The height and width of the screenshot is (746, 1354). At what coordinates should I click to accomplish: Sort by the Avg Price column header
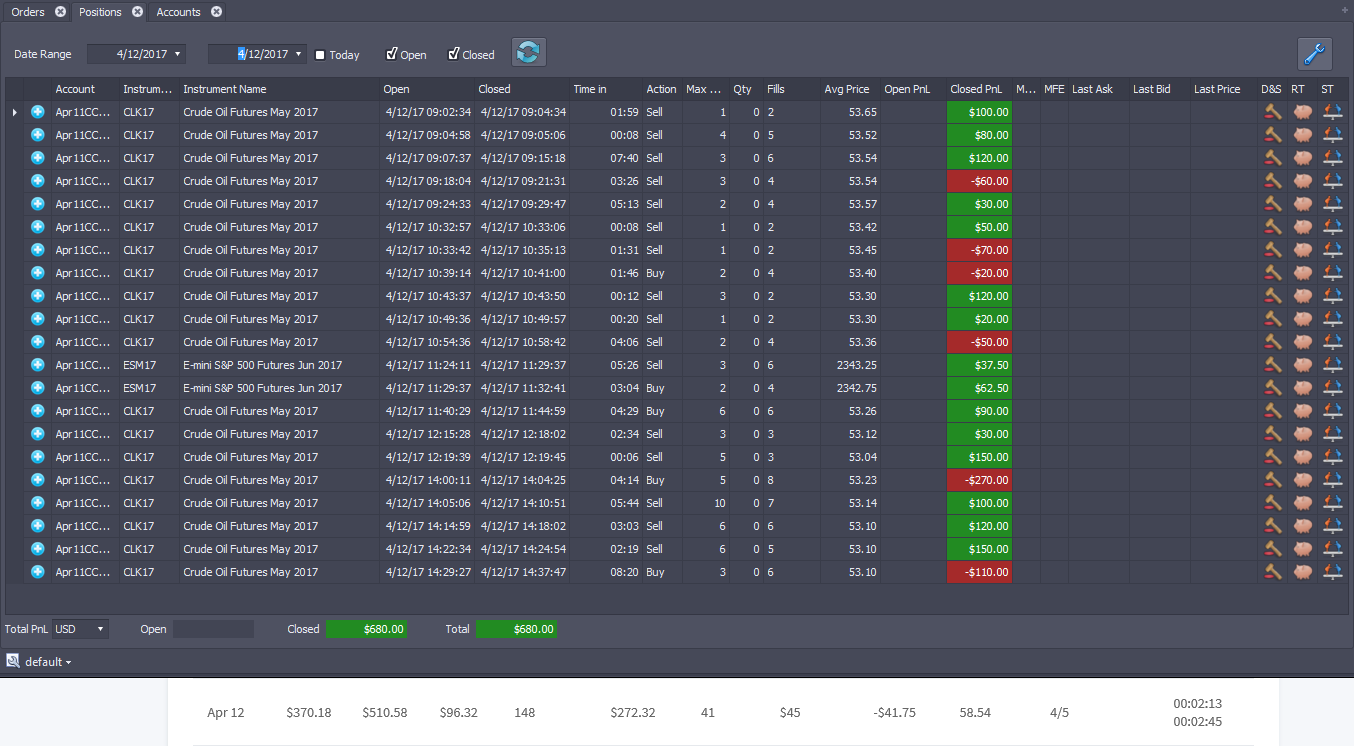point(846,89)
